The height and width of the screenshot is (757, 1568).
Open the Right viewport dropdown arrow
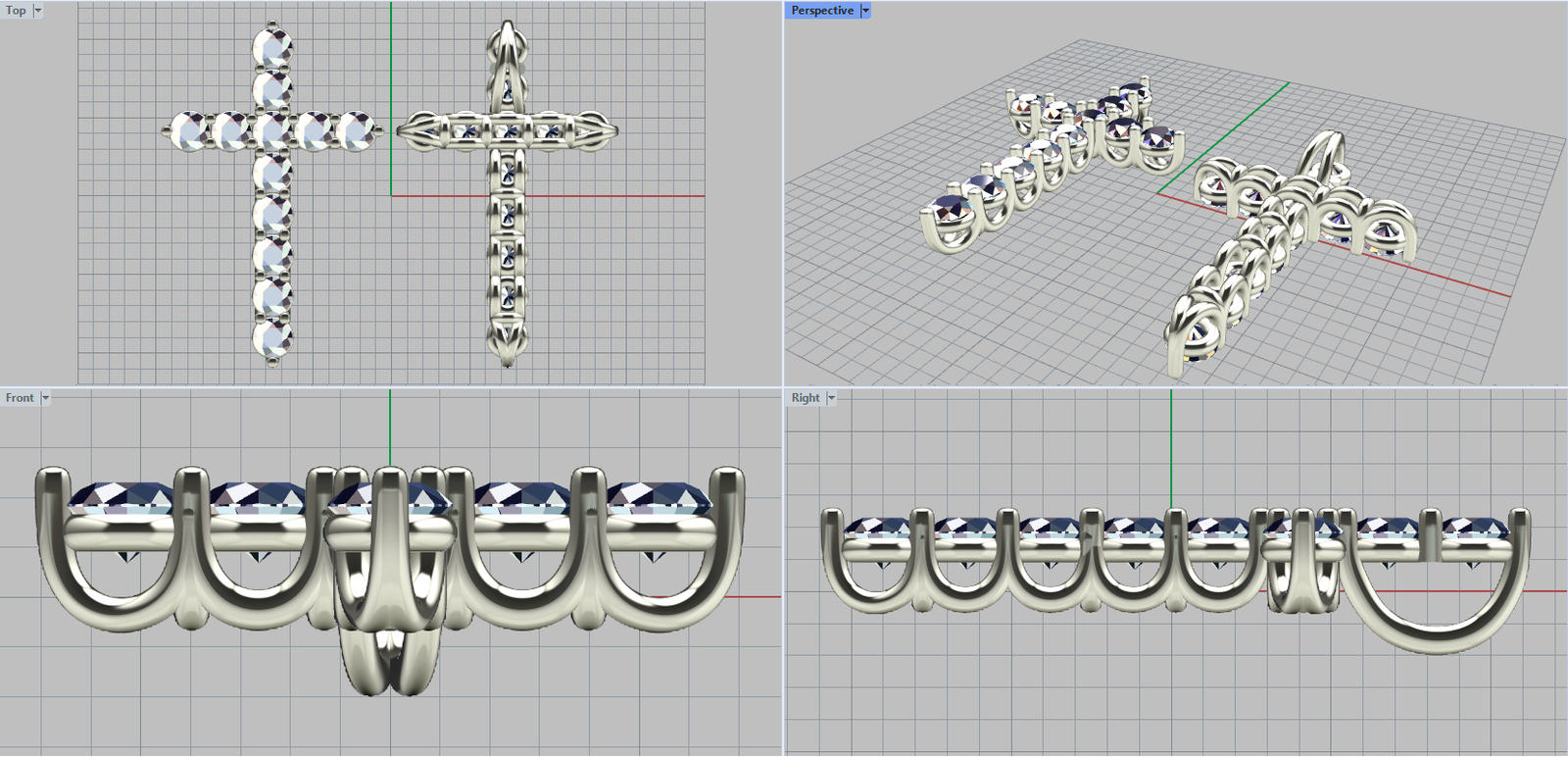pos(832,398)
